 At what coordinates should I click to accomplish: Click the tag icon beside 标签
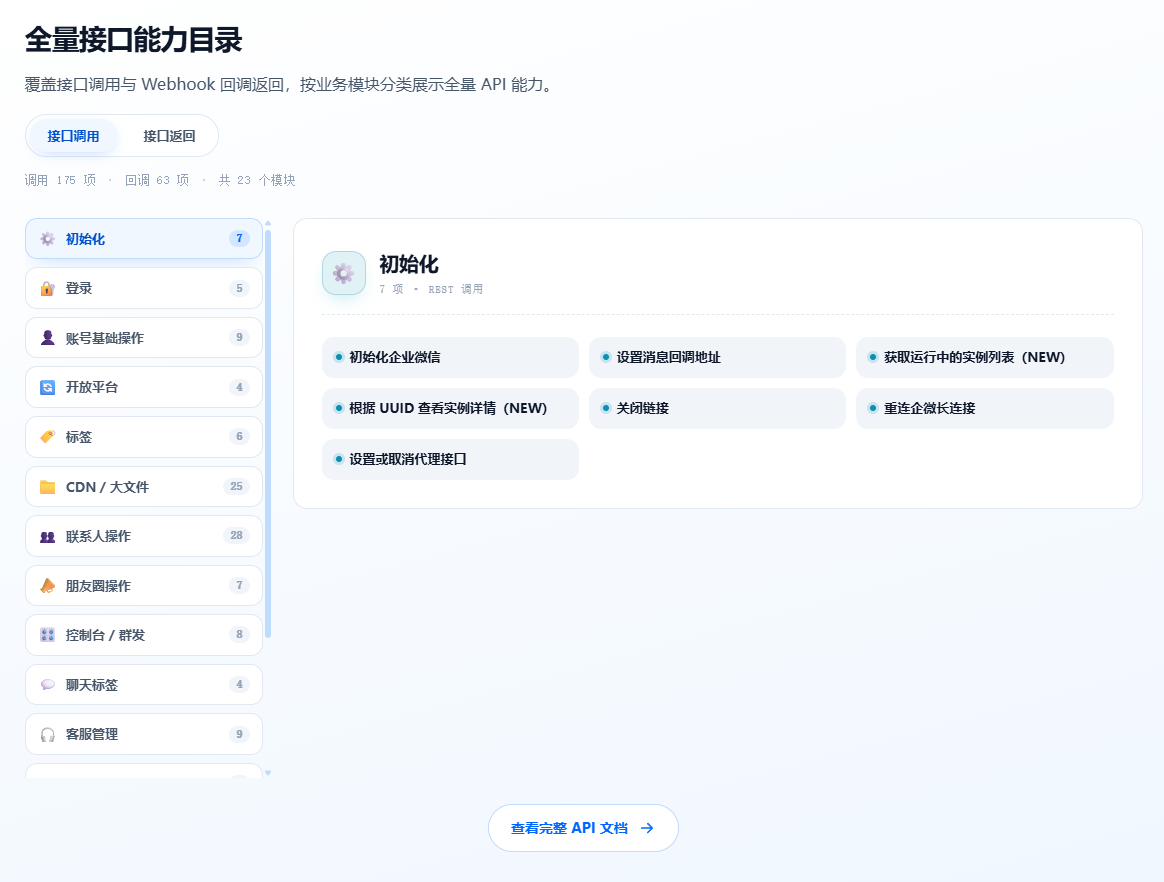tap(48, 437)
